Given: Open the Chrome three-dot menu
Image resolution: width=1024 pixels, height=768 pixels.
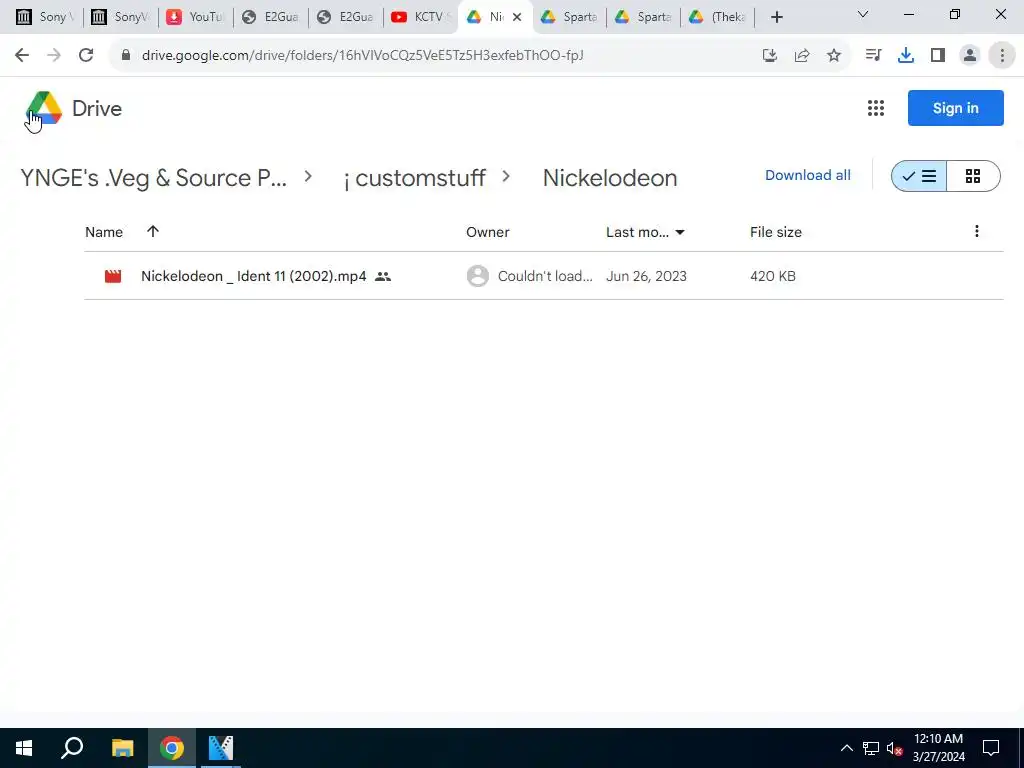Looking at the screenshot, I should tap(1002, 56).
